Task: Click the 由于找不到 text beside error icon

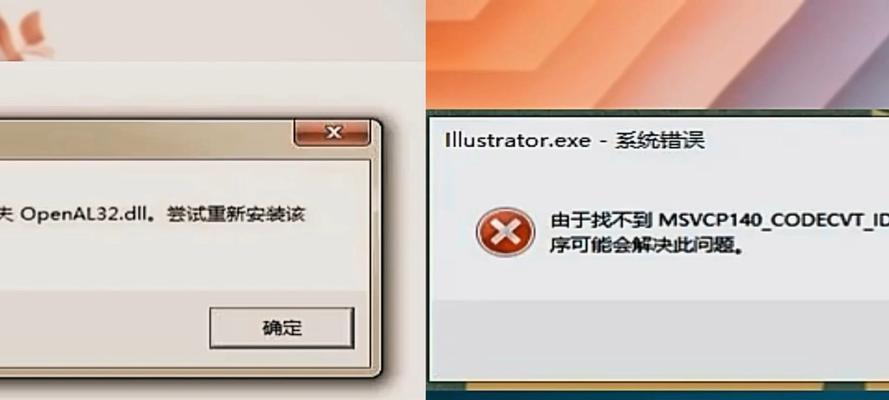Action: tap(600, 220)
